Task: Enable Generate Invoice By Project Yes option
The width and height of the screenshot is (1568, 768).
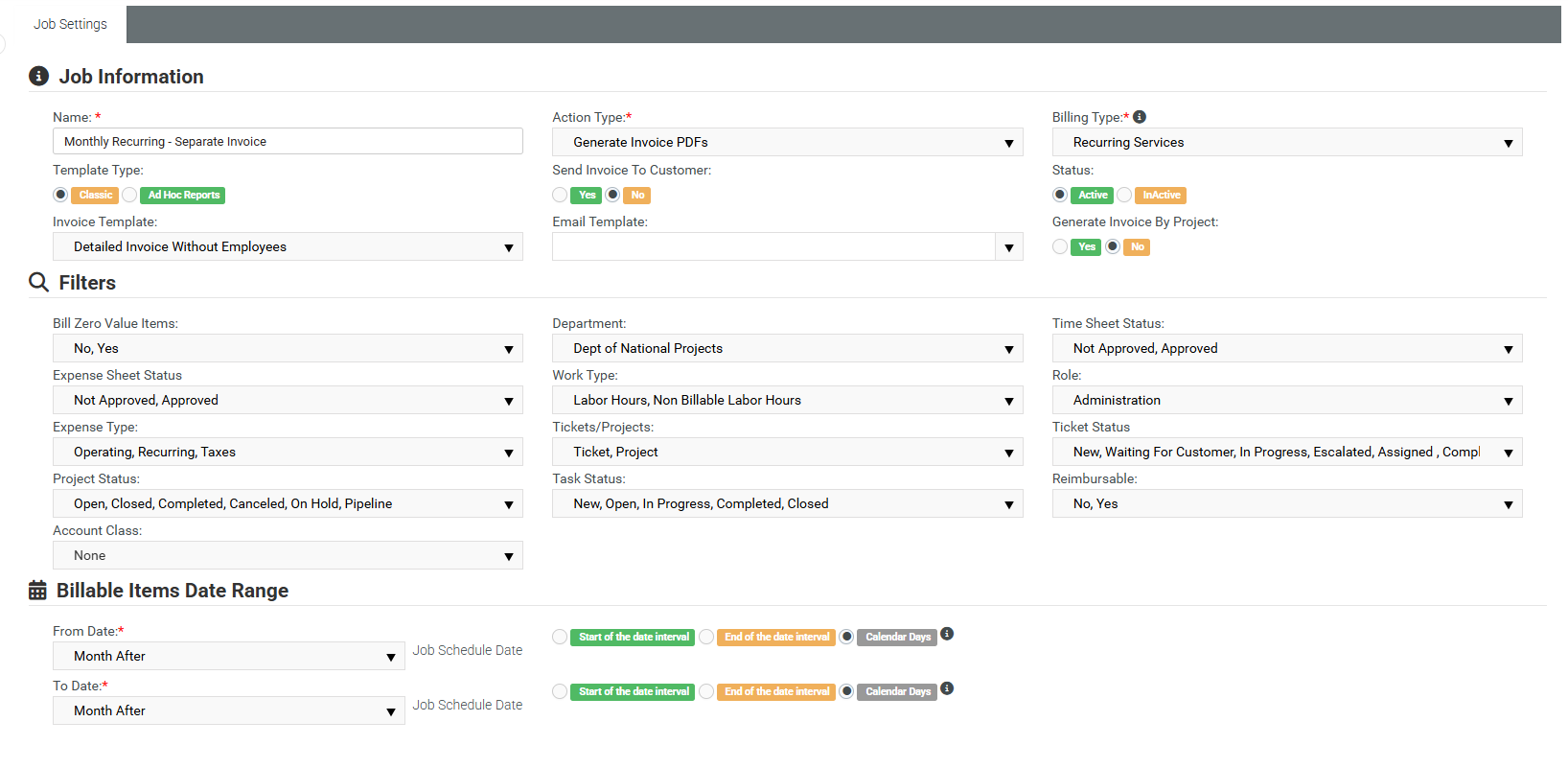Action: coord(1060,246)
